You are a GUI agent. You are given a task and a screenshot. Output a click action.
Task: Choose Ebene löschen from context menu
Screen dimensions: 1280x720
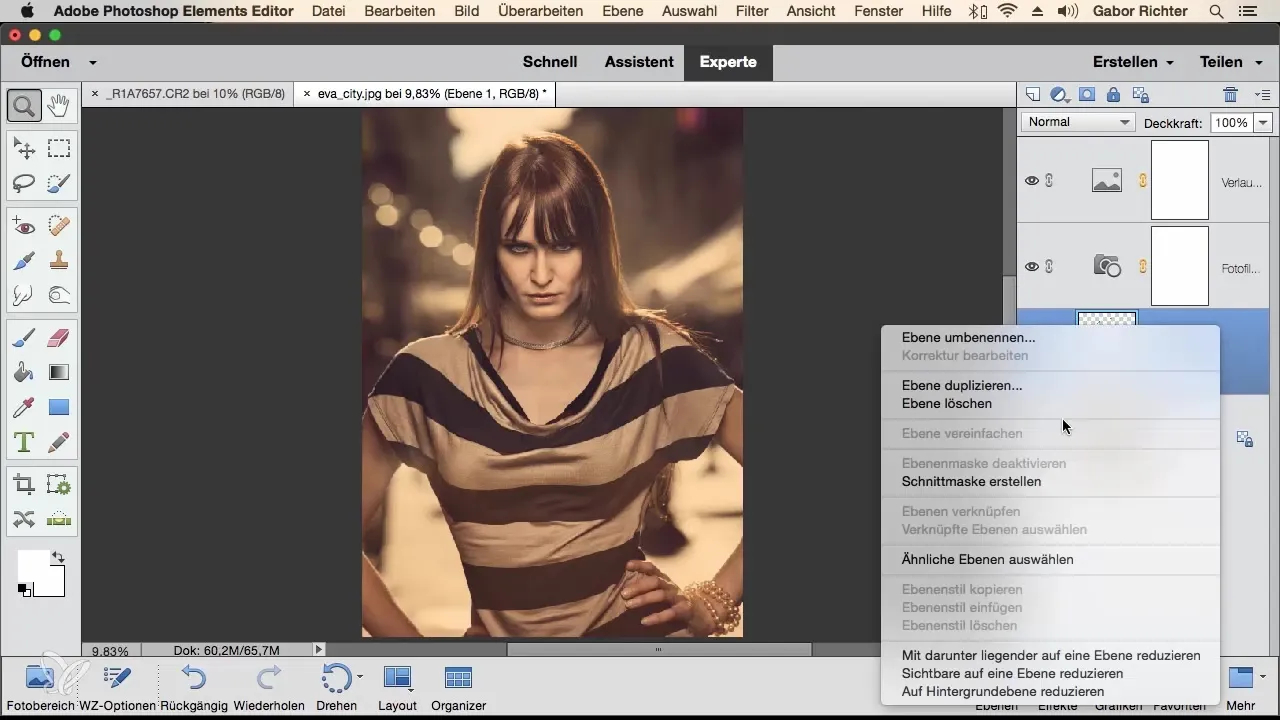point(947,403)
